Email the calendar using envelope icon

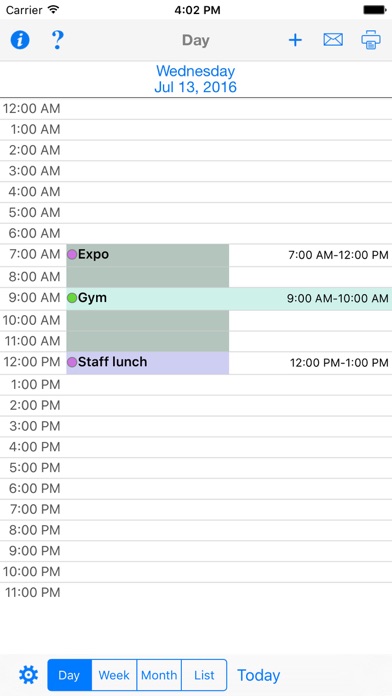click(333, 40)
